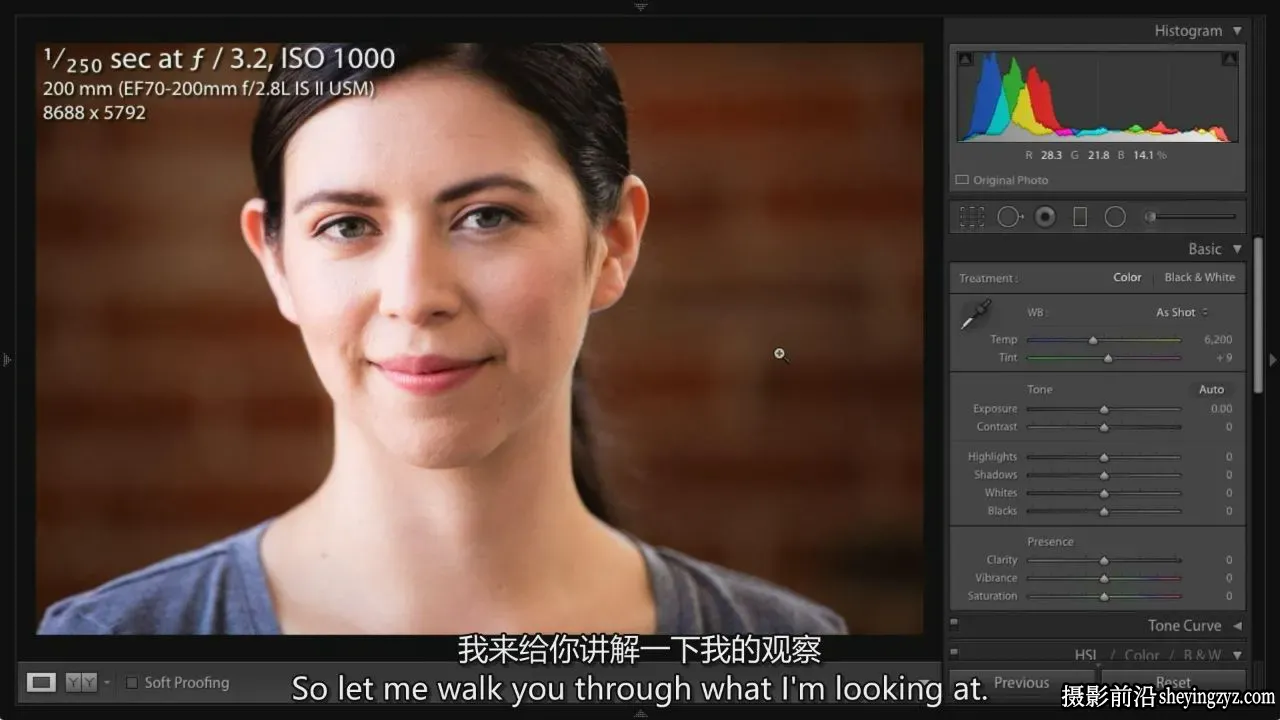
Task: Expand the Tone Curve panel
Action: click(x=1237, y=626)
